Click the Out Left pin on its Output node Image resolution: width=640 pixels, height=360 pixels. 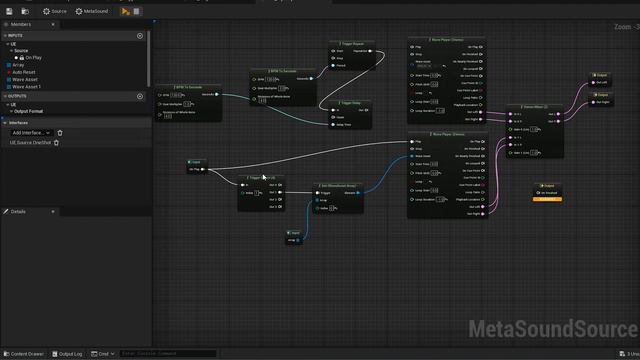click(593, 83)
